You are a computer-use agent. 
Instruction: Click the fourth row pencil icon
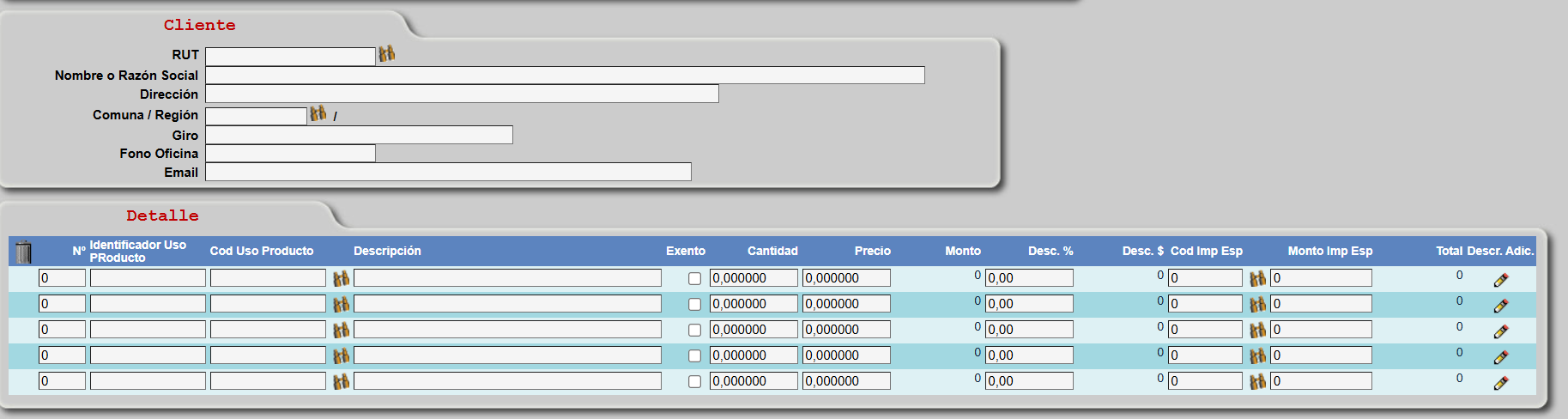[1501, 357]
